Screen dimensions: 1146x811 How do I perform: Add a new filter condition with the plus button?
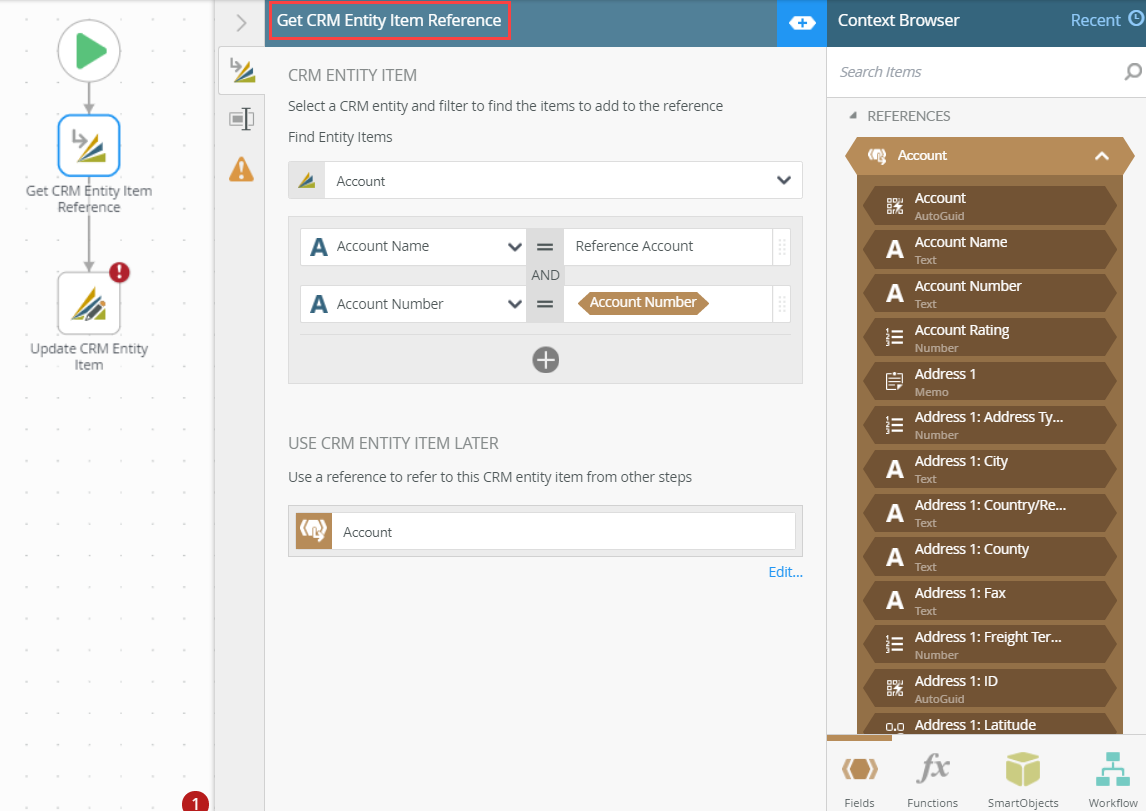(545, 360)
